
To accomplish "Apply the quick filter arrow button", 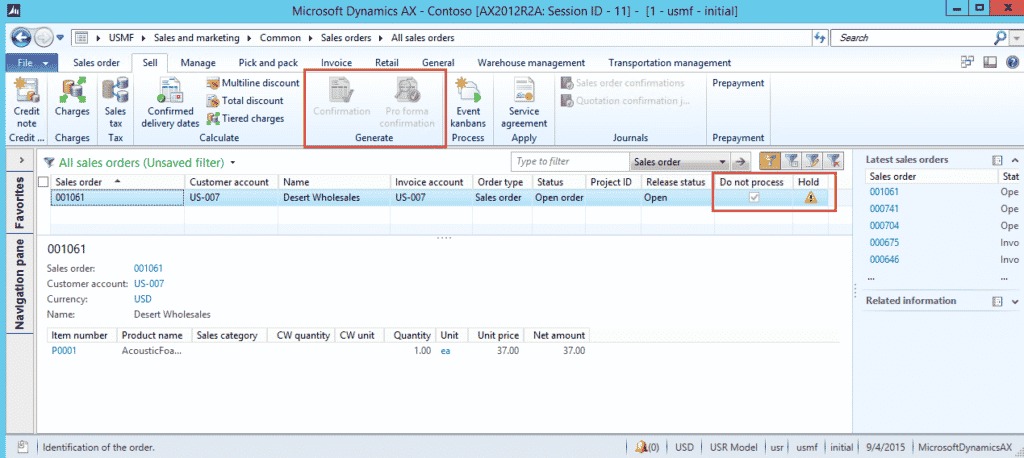I will 741,161.
